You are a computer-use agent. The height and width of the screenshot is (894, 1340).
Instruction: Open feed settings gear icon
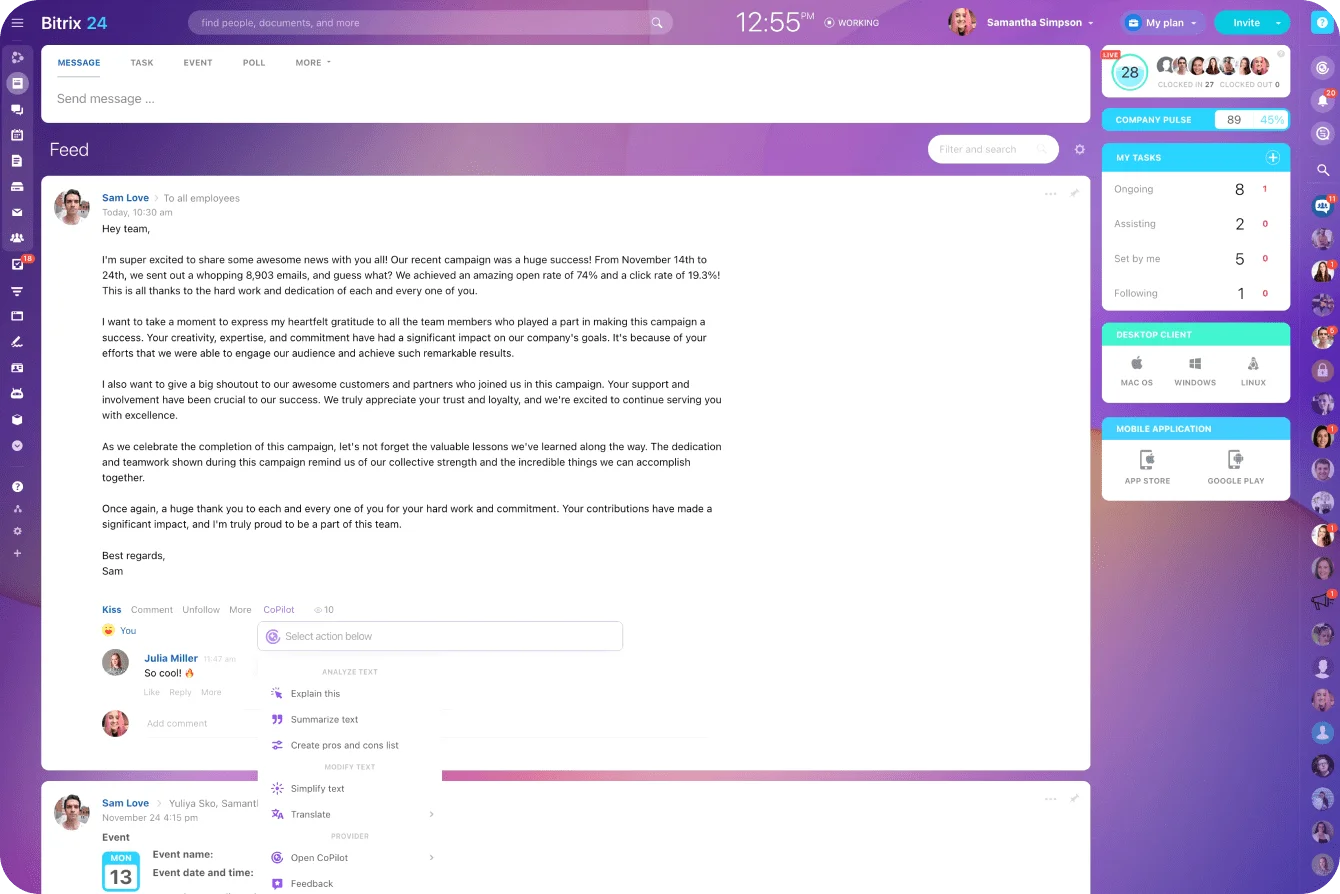(1079, 150)
